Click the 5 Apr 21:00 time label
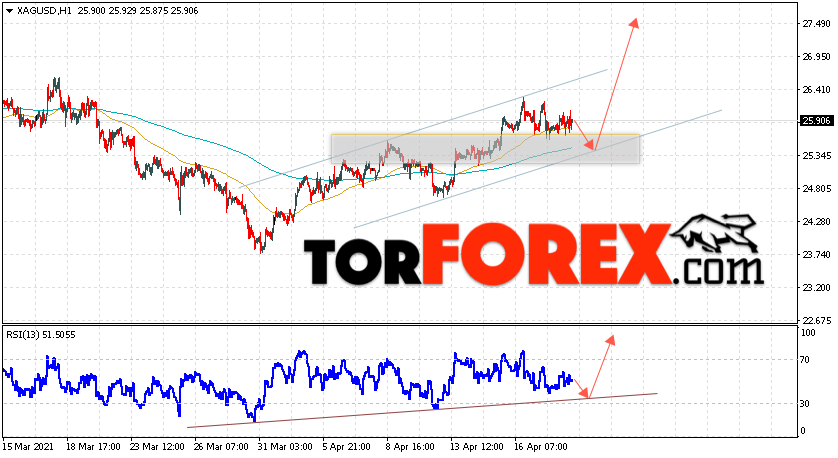This screenshot has height=458, width=838. pyautogui.click(x=346, y=446)
